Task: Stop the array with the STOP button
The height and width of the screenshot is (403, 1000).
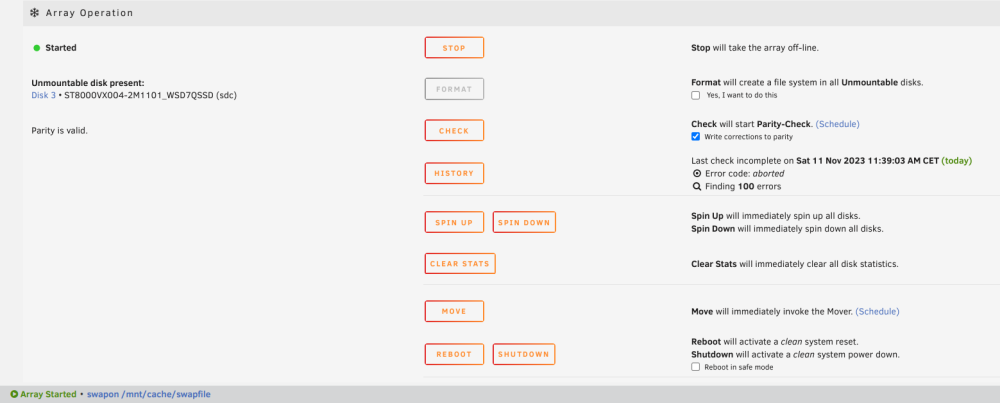Action: [454, 48]
